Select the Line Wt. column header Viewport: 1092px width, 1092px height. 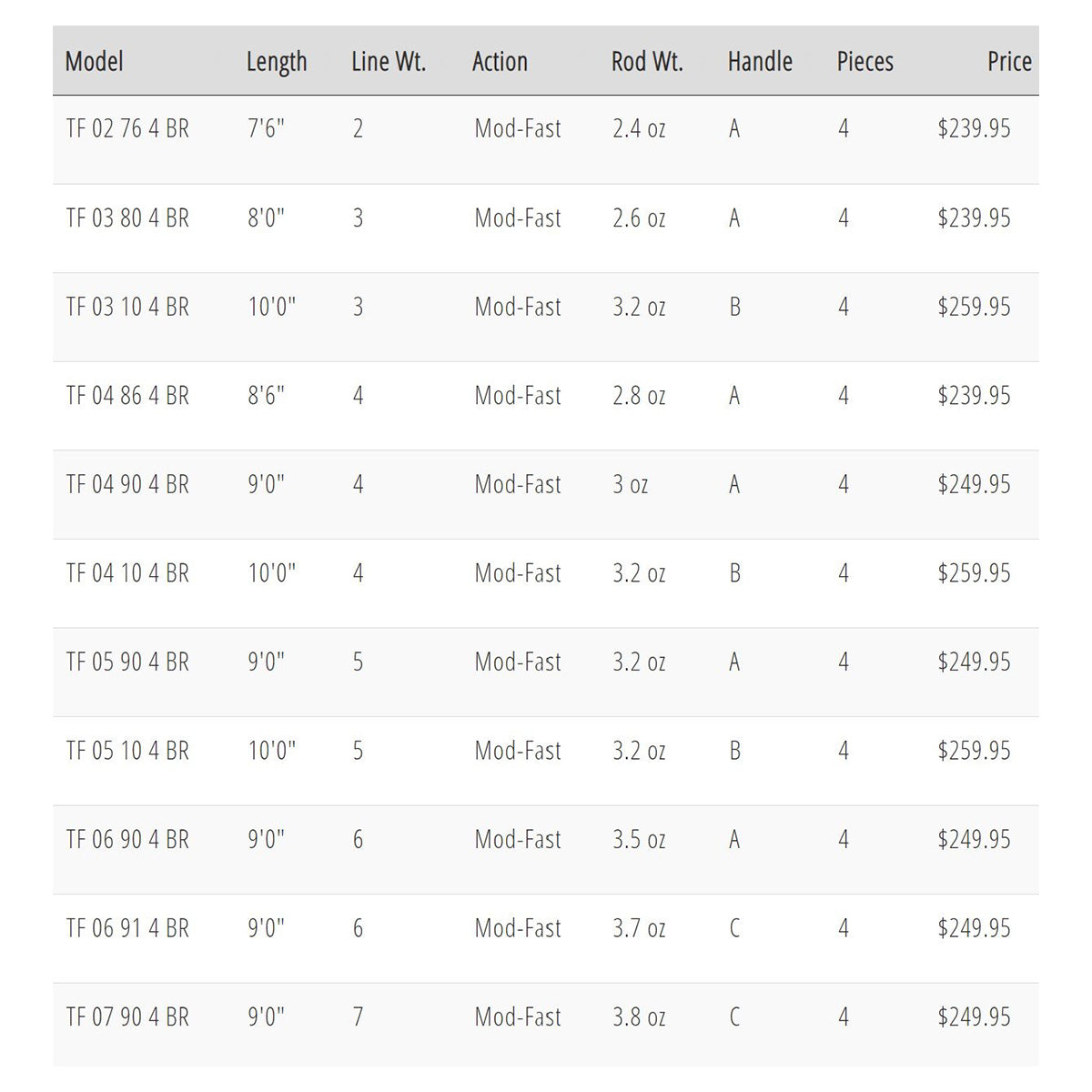click(x=389, y=62)
